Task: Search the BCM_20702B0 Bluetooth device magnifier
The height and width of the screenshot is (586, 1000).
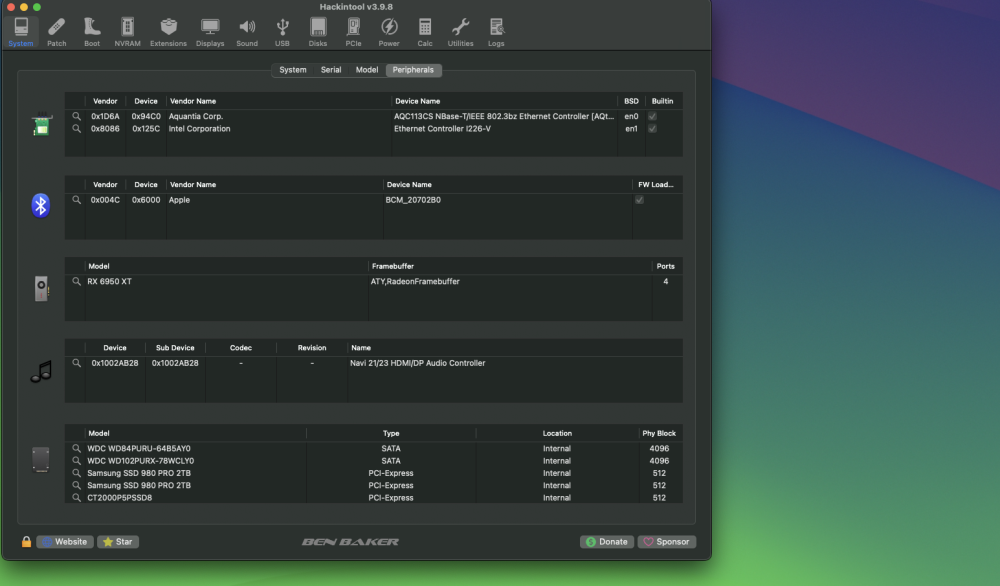Action: point(77,200)
